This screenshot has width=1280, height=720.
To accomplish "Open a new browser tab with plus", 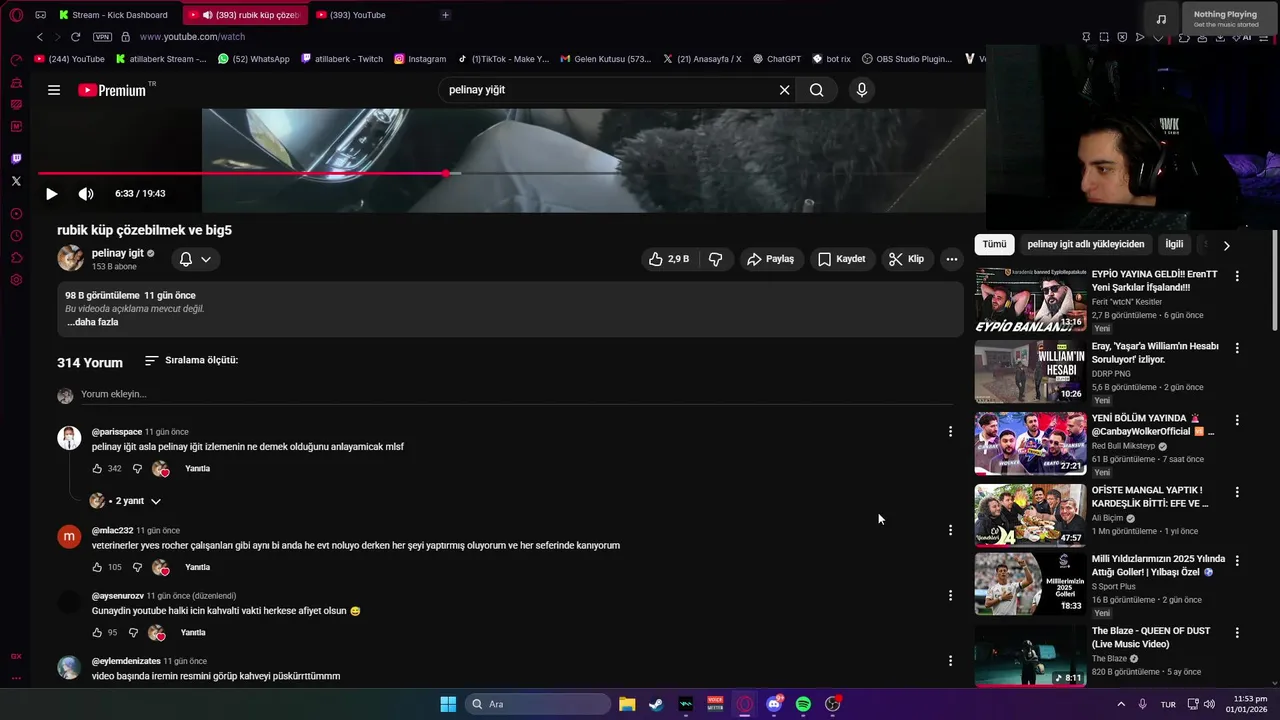I will [x=445, y=15].
